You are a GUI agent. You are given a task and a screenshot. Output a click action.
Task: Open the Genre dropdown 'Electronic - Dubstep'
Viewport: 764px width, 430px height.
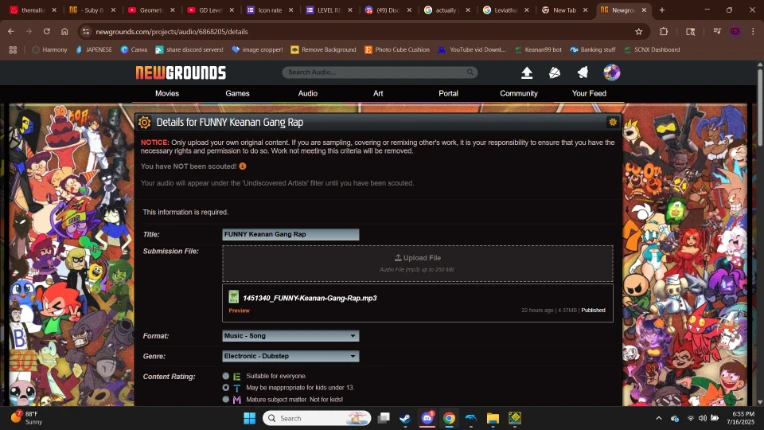coord(290,356)
